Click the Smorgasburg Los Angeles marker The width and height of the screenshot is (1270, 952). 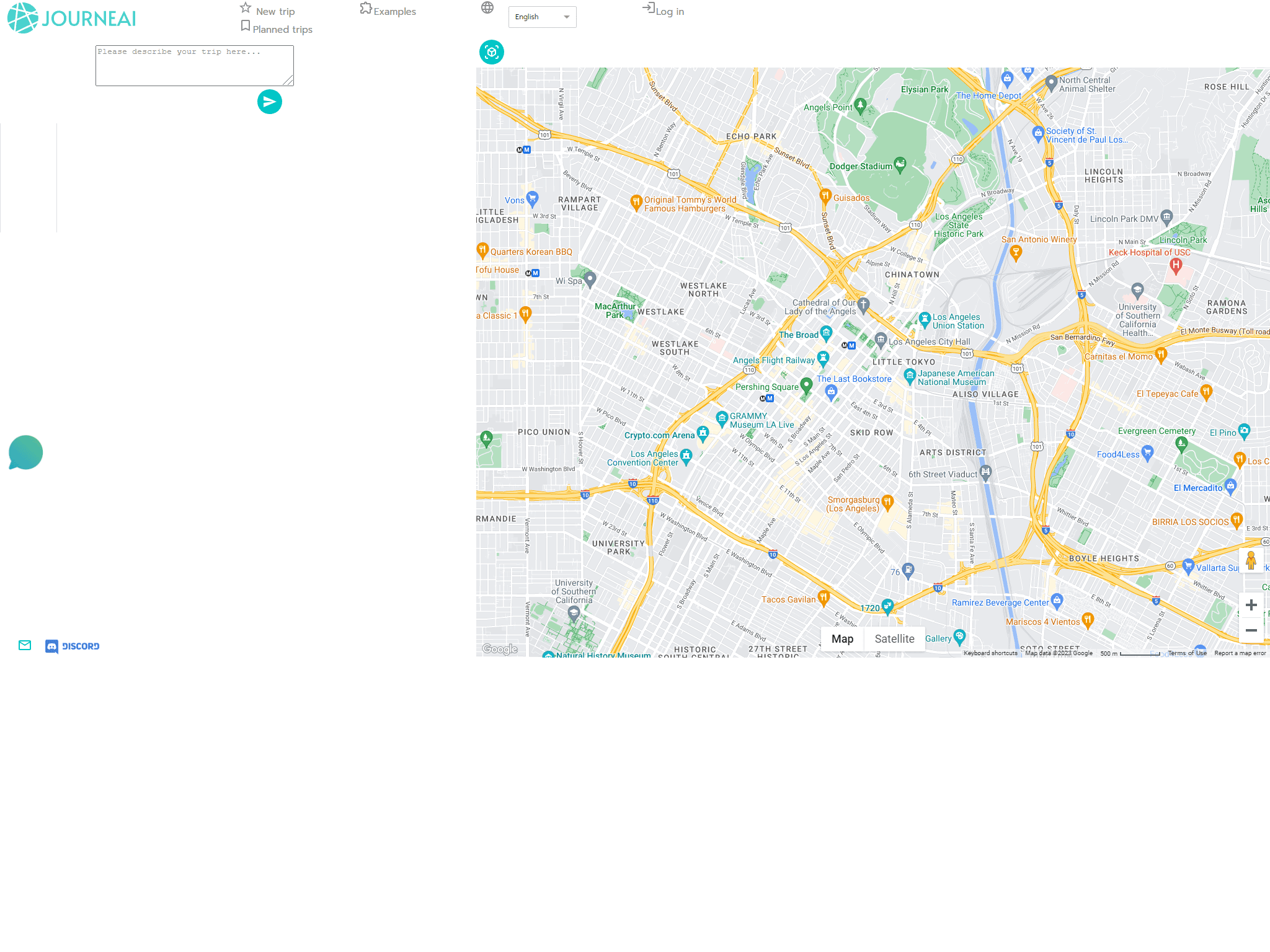(x=887, y=502)
